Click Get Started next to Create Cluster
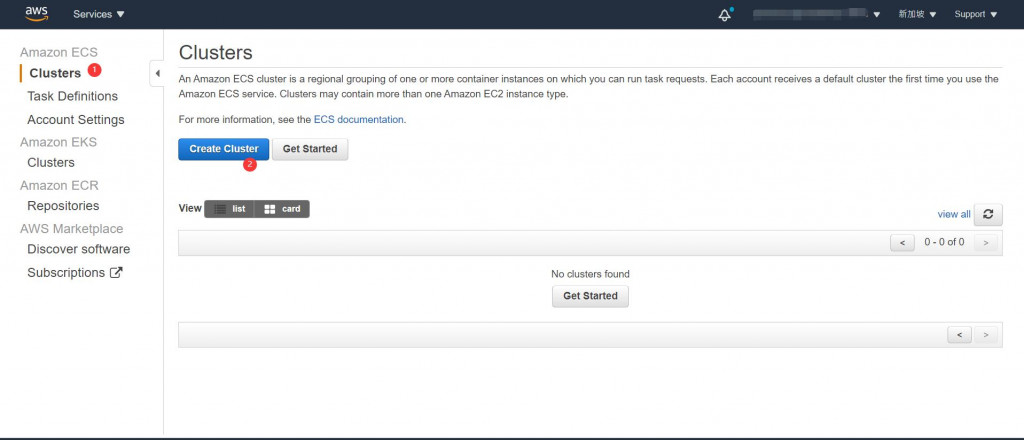1024x440 pixels. coord(310,149)
